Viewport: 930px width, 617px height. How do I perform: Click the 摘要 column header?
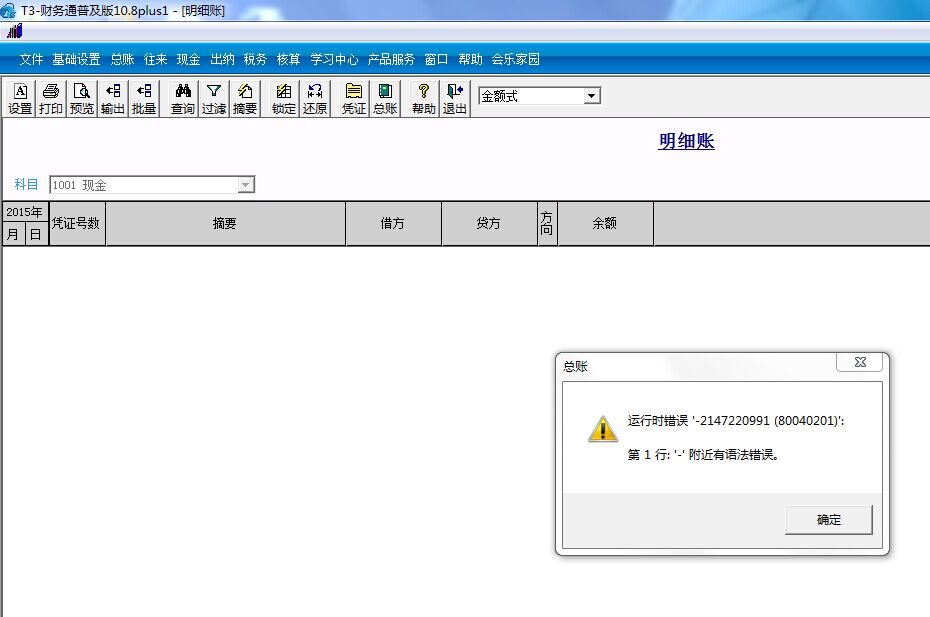point(225,223)
